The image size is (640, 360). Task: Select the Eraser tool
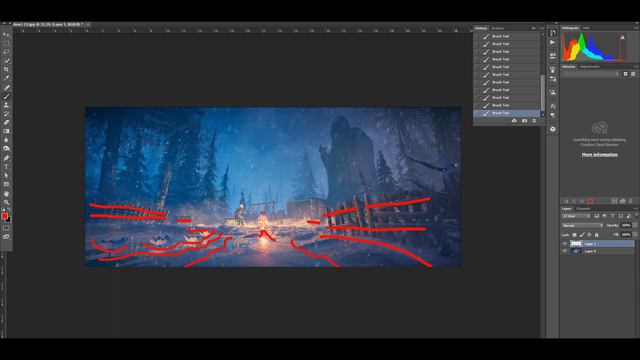[6, 122]
